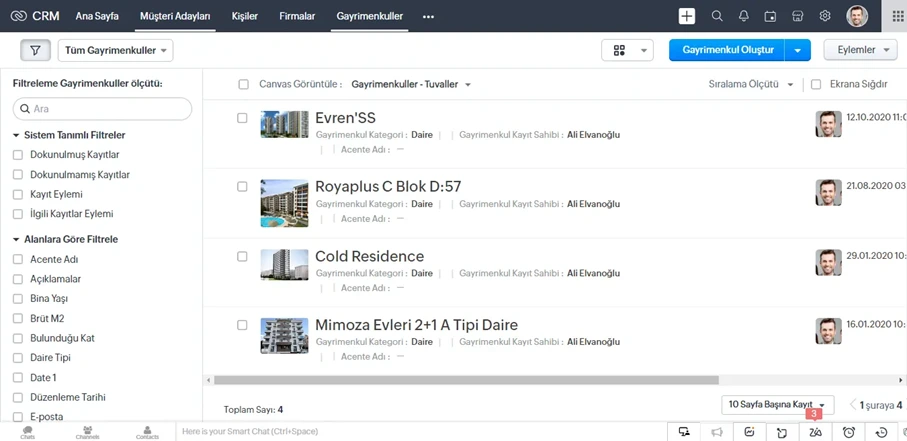The width and height of the screenshot is (907, 441).
Task: Open Gayrimenkuller module tab
Action: pos(370,16)
